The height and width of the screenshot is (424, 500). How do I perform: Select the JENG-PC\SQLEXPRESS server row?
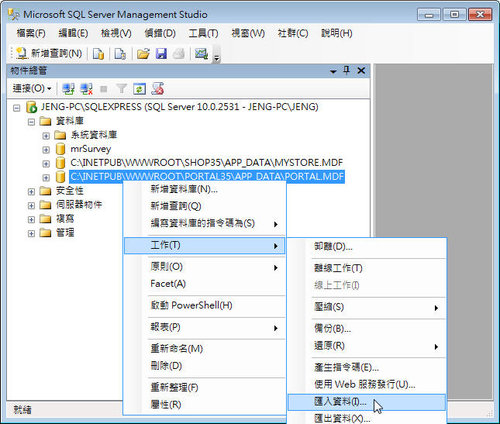click(179, 107)
